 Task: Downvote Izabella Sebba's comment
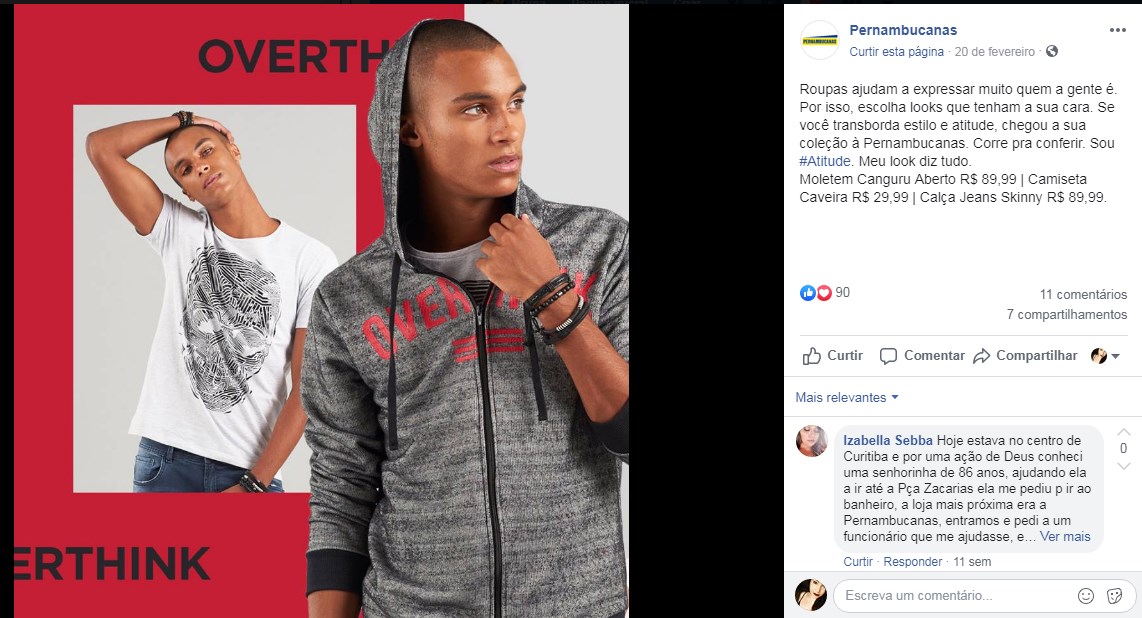[x=1124, y=466]
